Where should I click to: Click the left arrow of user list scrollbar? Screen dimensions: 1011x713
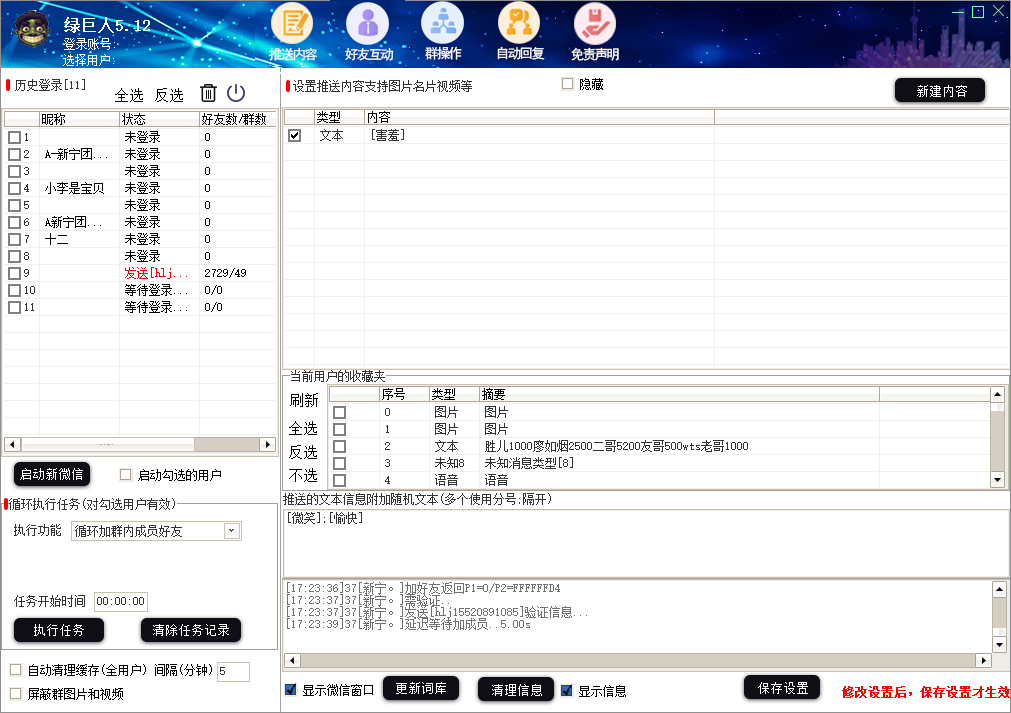[12, 444]
